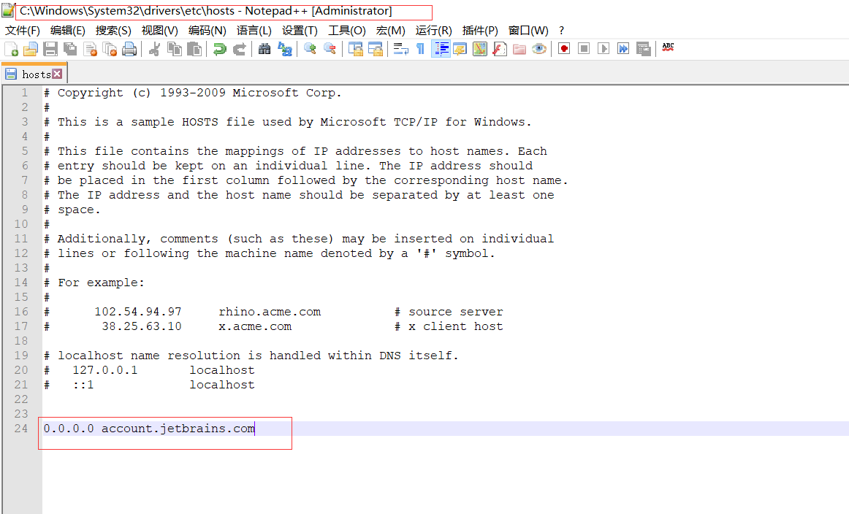This screenshot has height=514, width=849.
Task: Click '102.54.94.97' on line 16
Action: pyautogui.click(x=138, y=311)
